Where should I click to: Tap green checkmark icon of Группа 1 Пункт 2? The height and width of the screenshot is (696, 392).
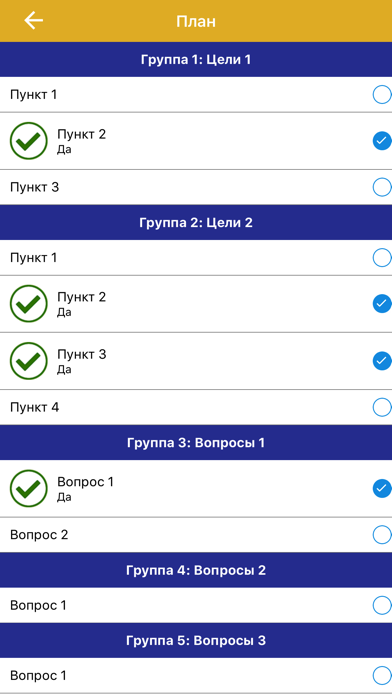[28, 141]
